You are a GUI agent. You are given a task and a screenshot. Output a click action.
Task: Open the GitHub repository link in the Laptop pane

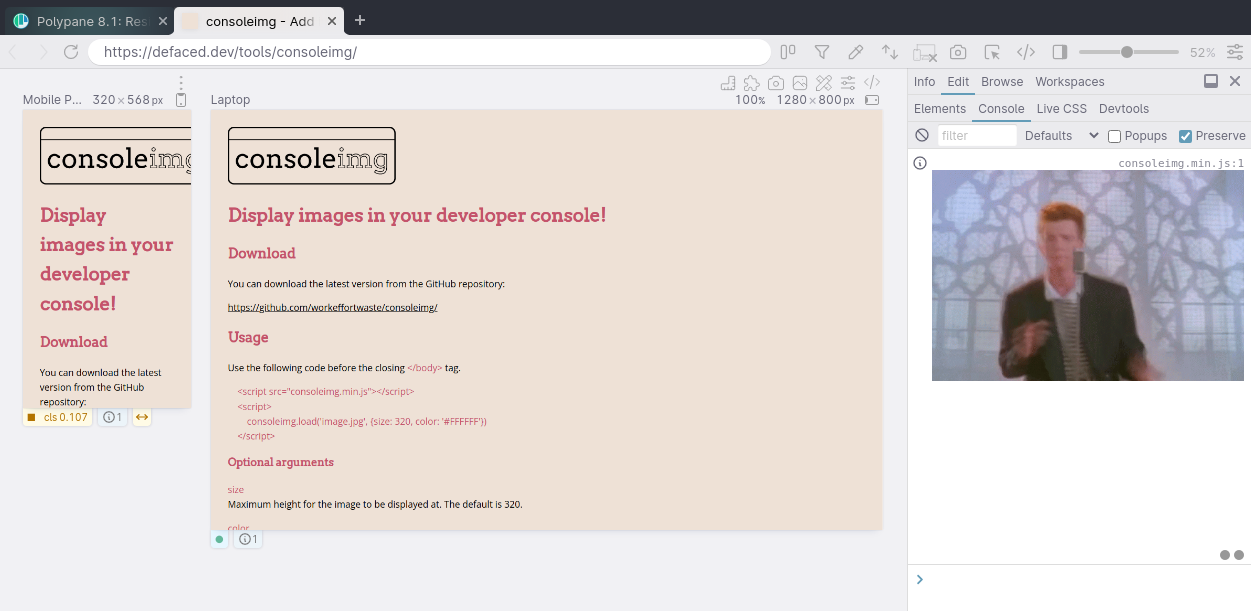pos(333,307)
